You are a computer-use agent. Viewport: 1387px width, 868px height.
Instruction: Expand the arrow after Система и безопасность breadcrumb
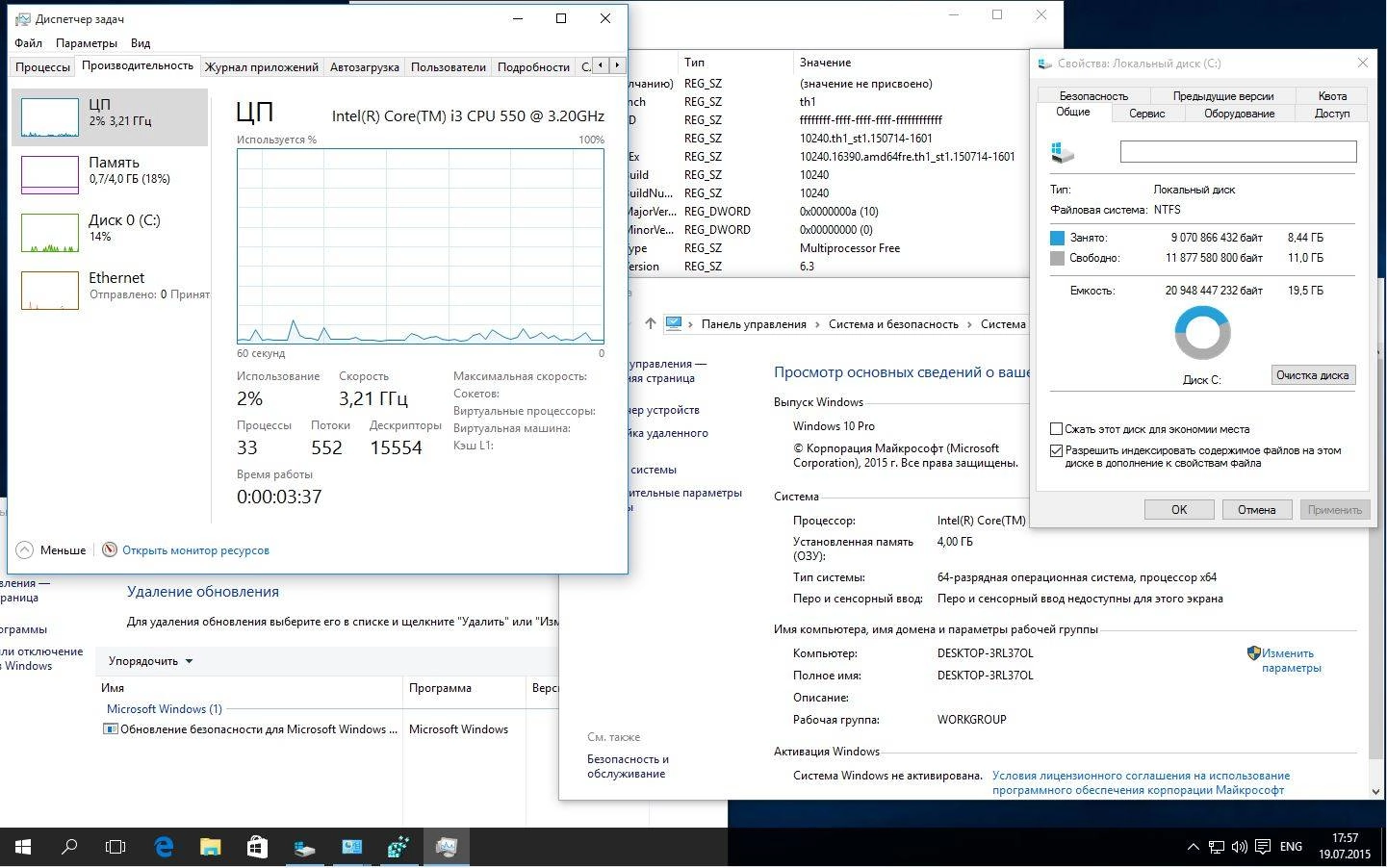pos(969,324)
